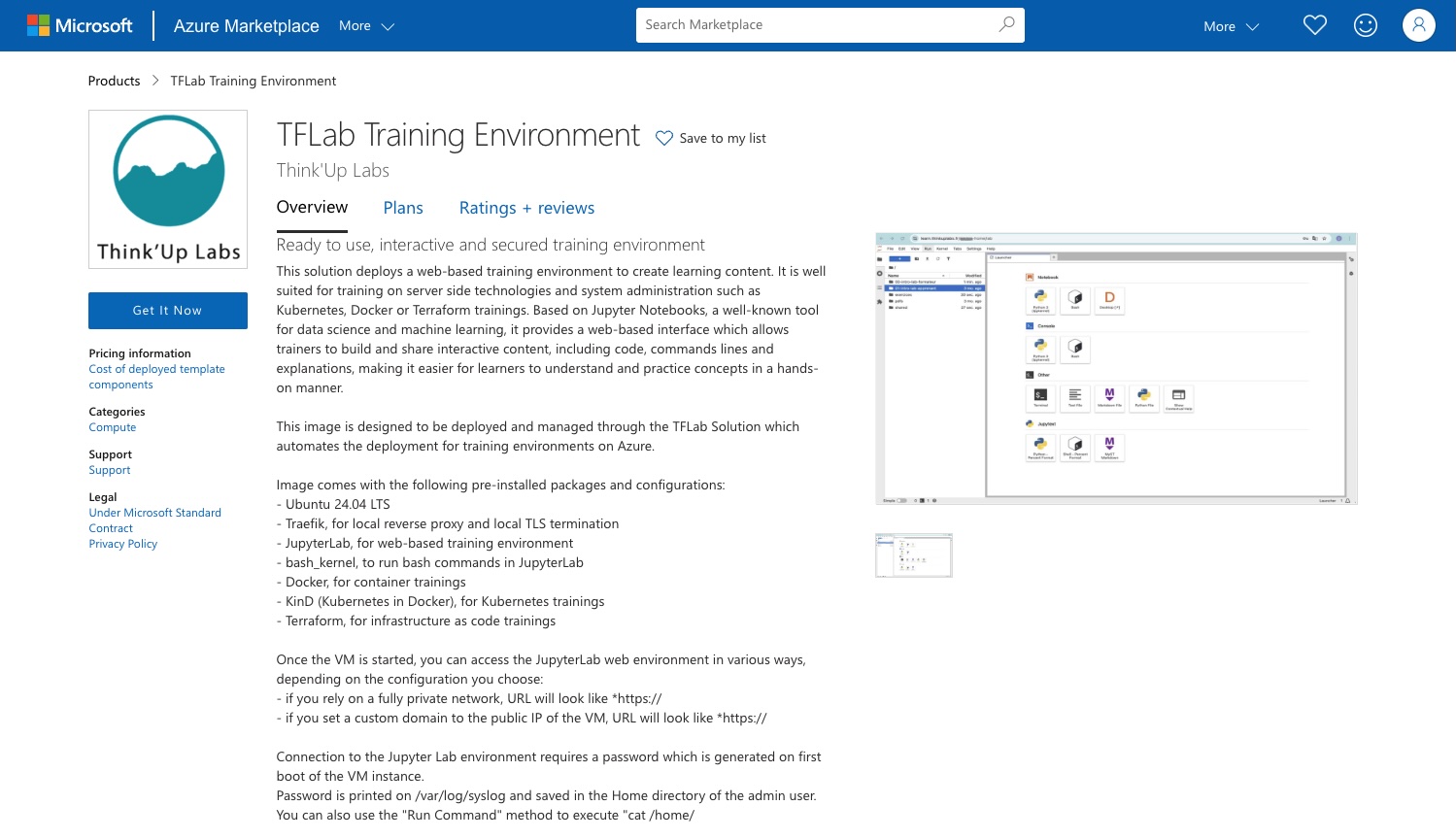Expand the More menu beside Azure Marketplace
Viewport: 1456px width, 839px height.
point(366,26)
